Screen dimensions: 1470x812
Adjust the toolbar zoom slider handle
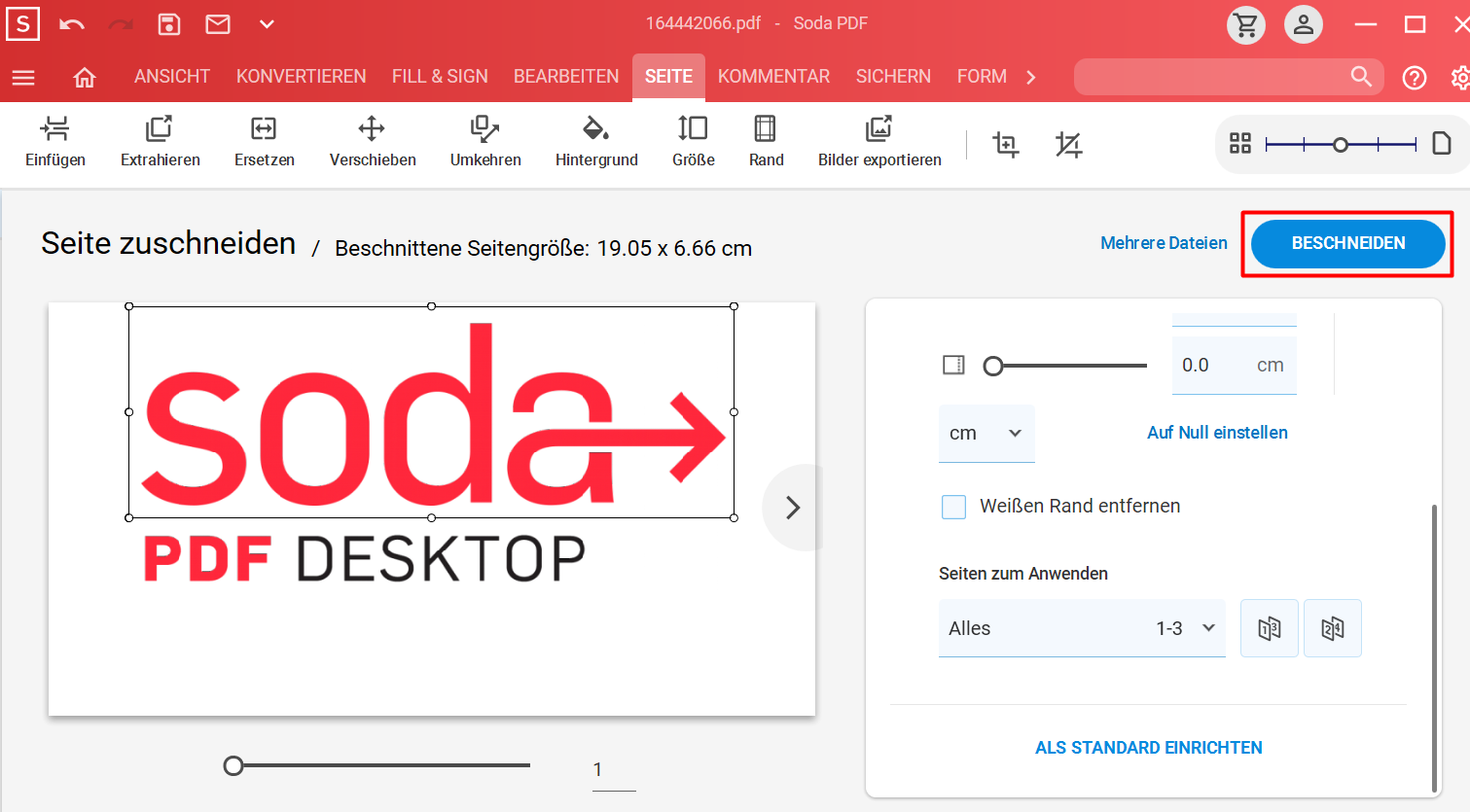click(1341, 145)
